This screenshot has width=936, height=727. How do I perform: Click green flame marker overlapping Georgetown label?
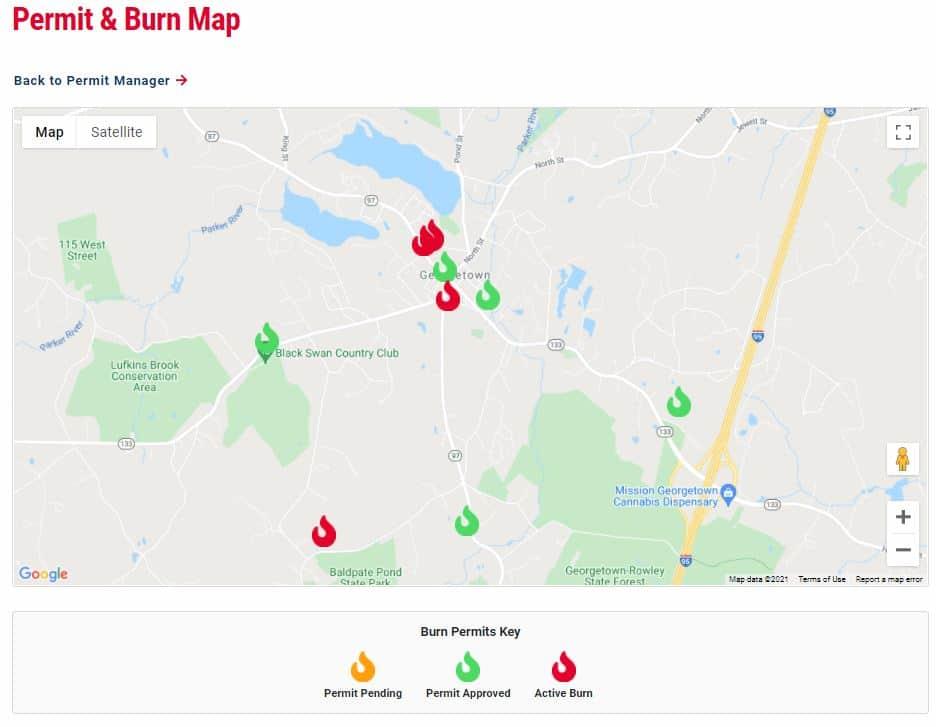pos(444,266)
